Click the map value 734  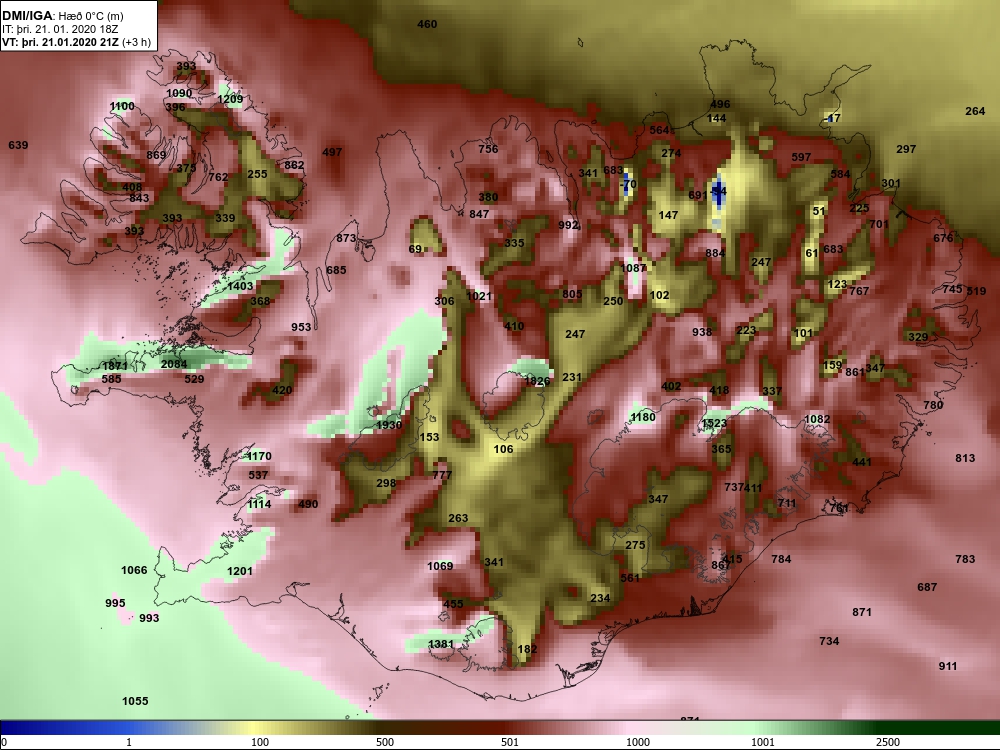pyautogui.click(x=829, y=641)
